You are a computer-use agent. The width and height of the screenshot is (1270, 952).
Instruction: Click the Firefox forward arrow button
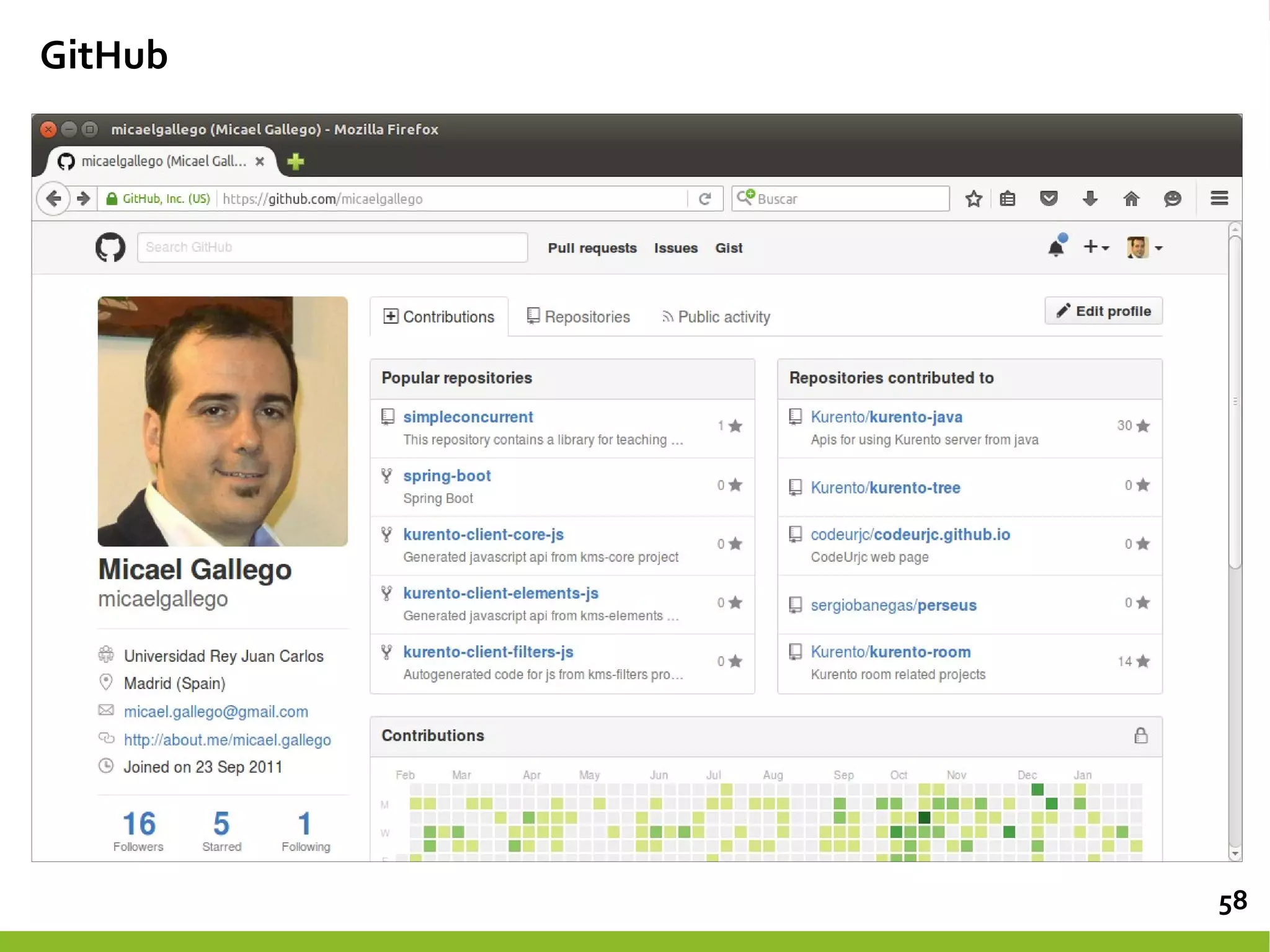[x=83, y=198]
